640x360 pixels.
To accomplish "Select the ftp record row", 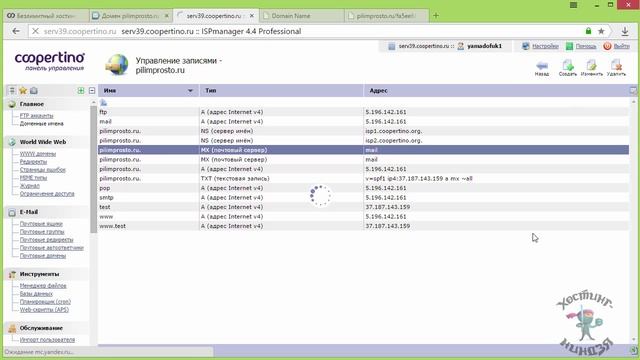I will point(363,112).
